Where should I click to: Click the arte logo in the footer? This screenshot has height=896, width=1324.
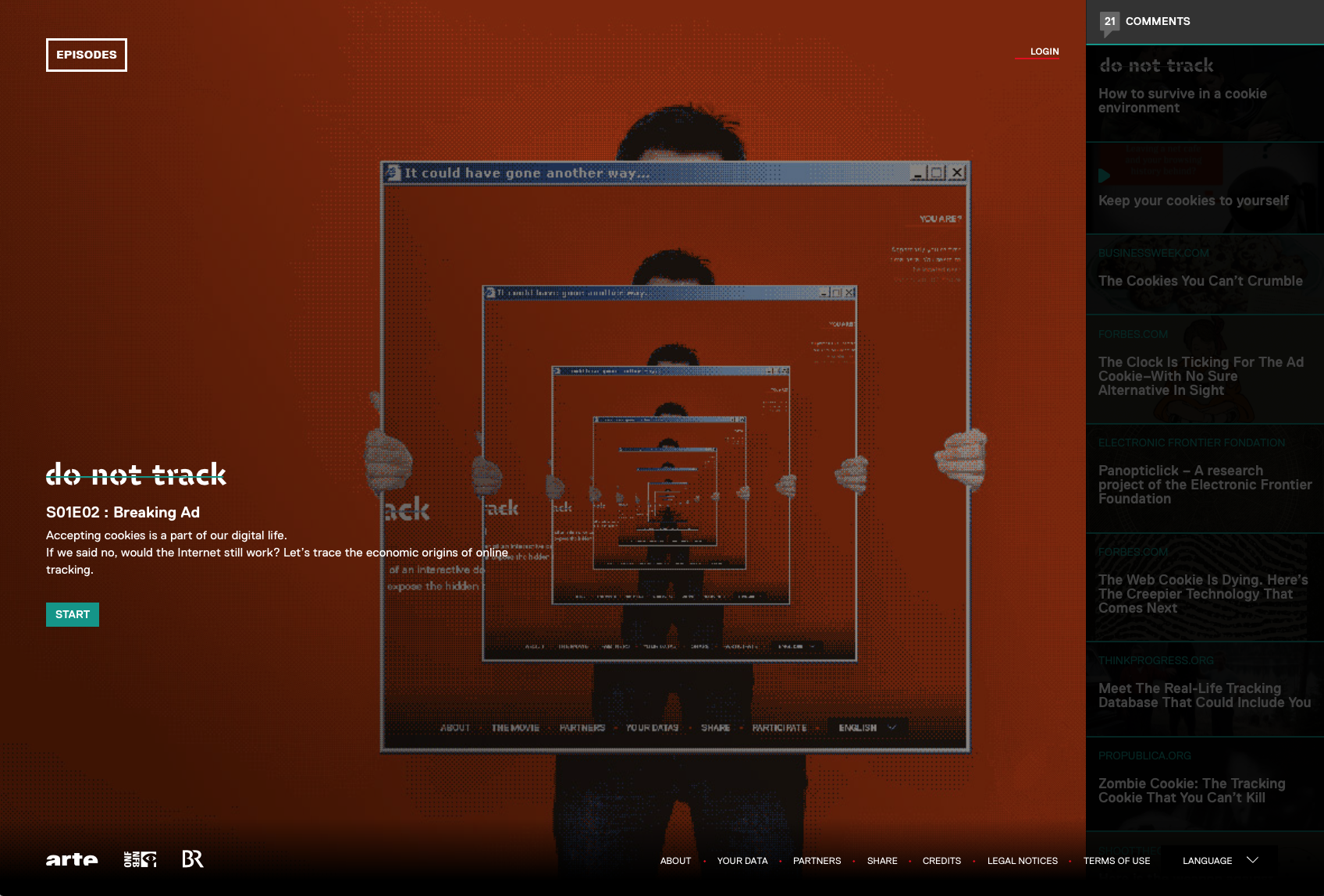click(72, 860)
